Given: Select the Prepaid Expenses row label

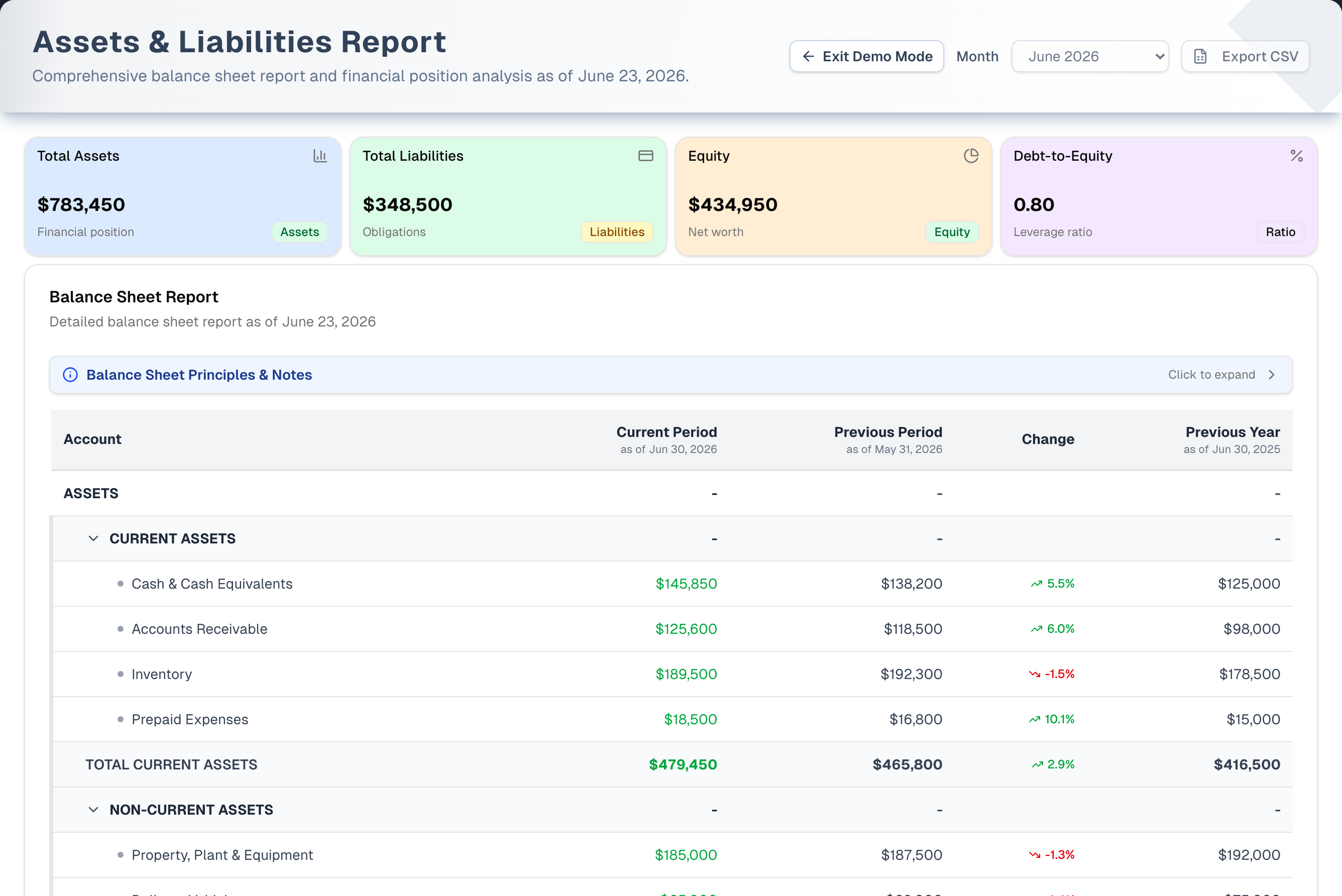Looking at the screenshot, I should click(x=190, y=719).
